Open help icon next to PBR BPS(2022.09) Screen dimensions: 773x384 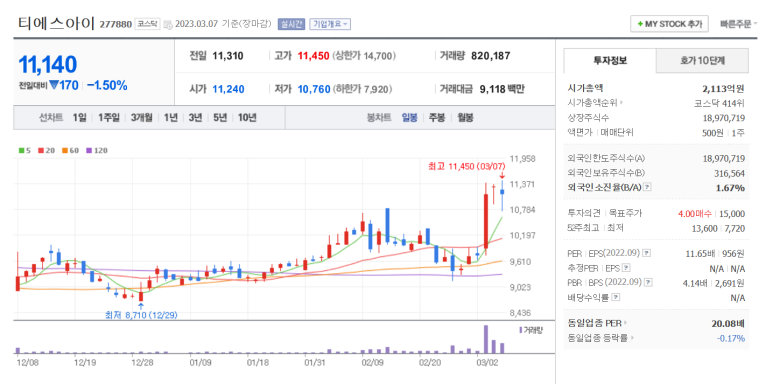(x=648, y=282)
